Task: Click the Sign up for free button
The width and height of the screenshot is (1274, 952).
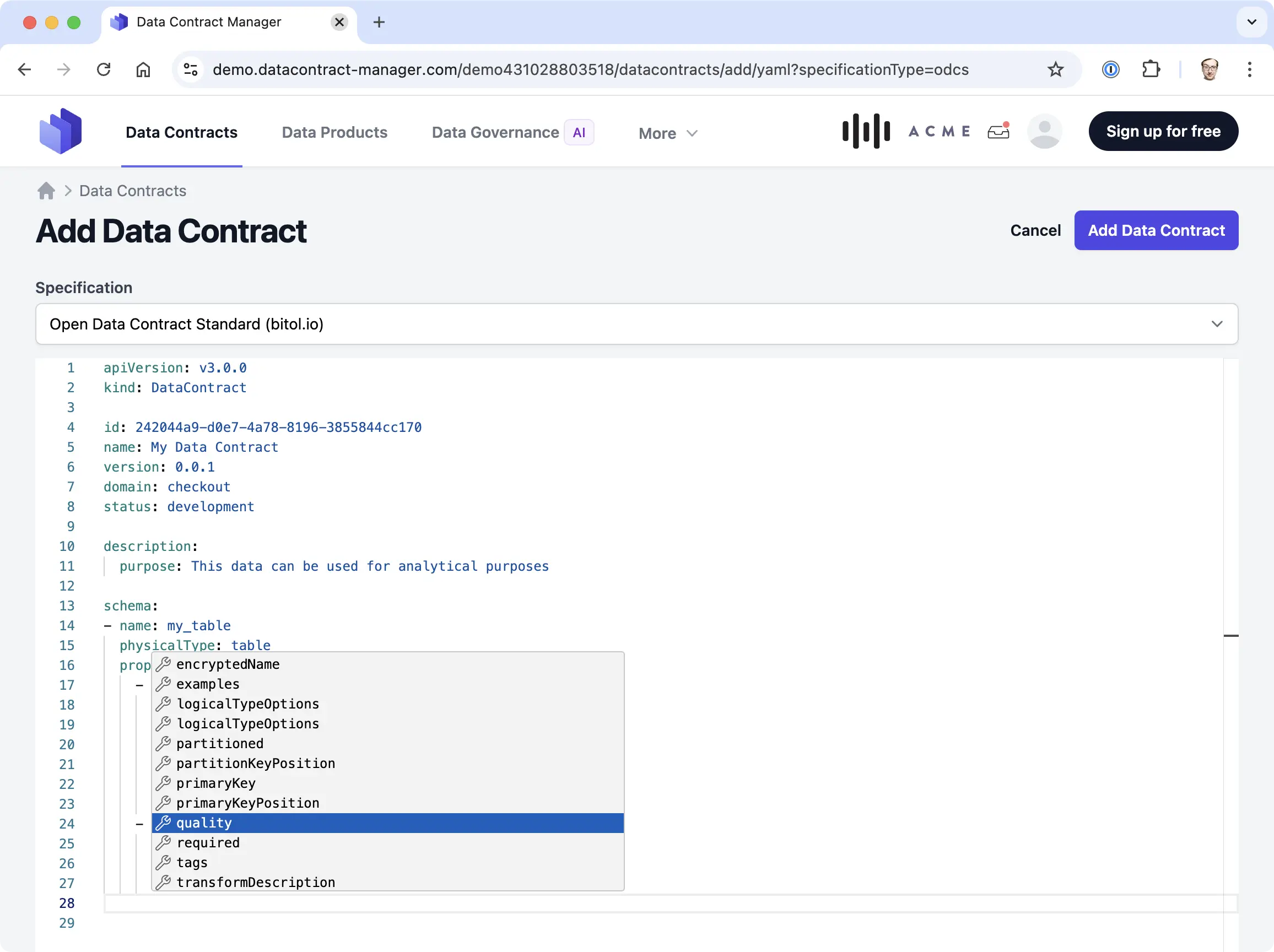Action: click(x=1163, y=131)
